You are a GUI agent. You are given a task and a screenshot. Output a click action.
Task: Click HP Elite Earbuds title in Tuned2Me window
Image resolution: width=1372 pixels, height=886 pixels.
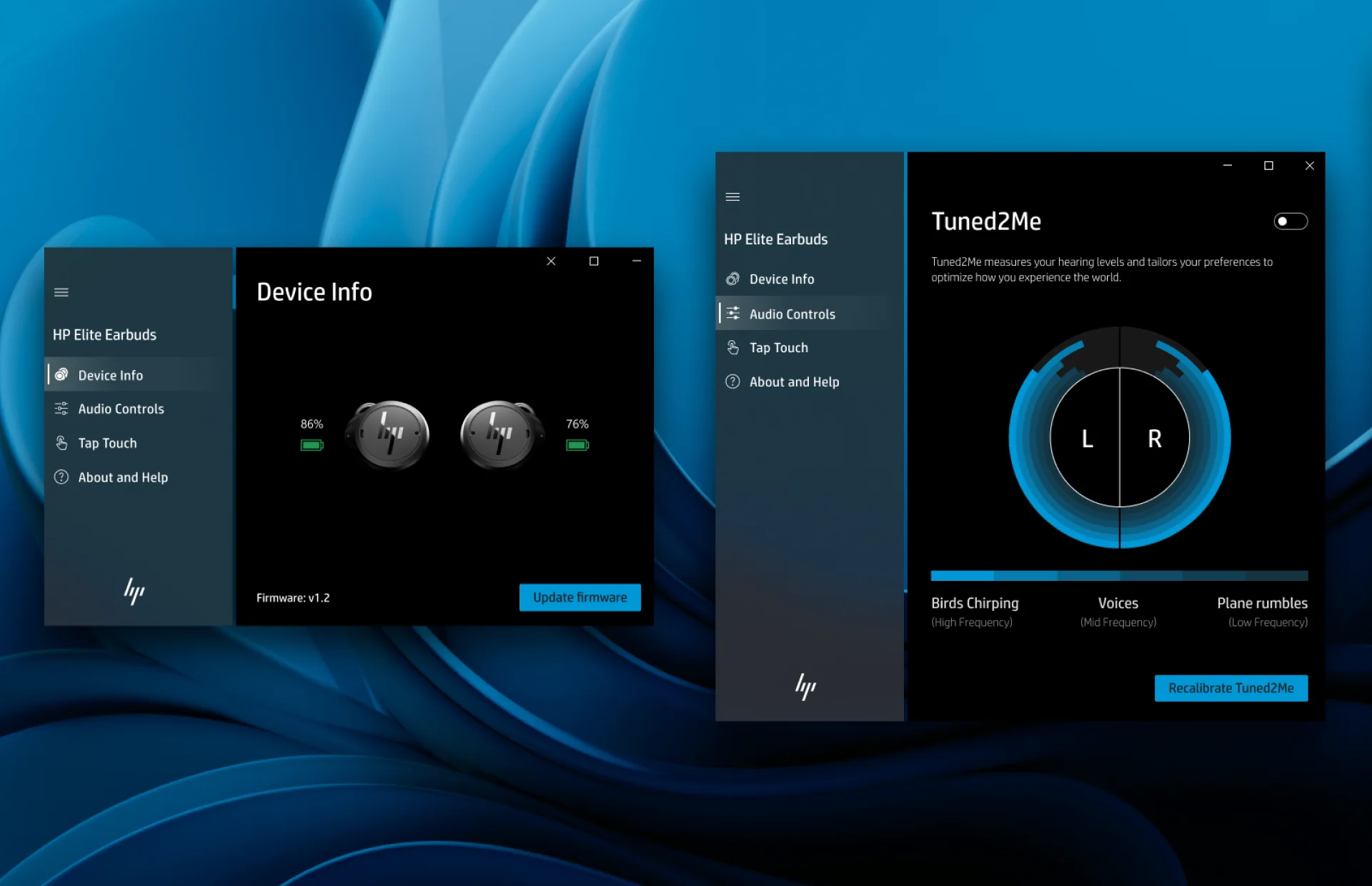[x=775, y=239]
